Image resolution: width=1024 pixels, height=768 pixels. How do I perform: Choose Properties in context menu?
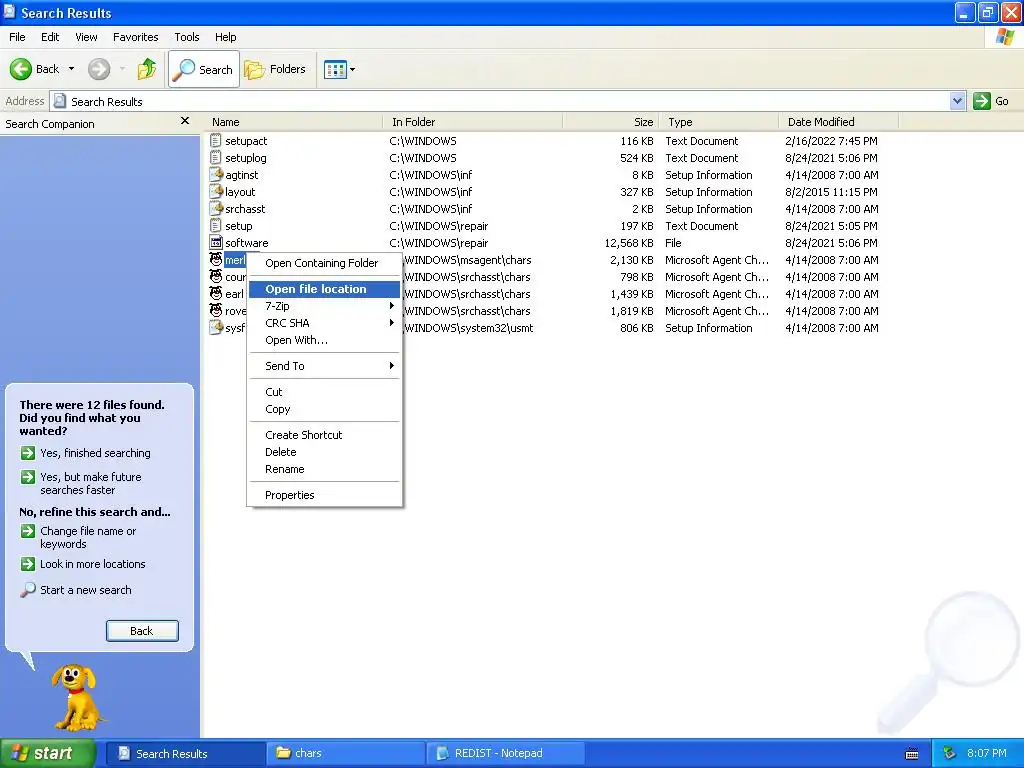[324, 495]
